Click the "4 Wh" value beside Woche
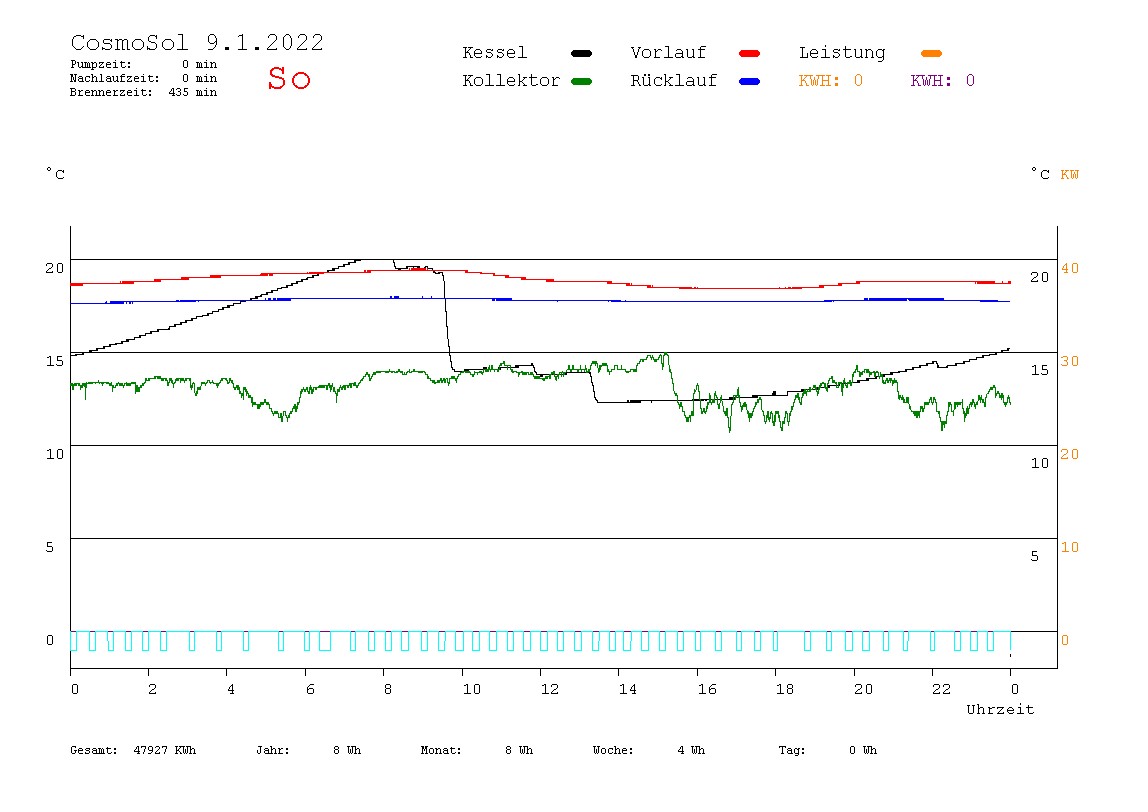 pos(691,750)
